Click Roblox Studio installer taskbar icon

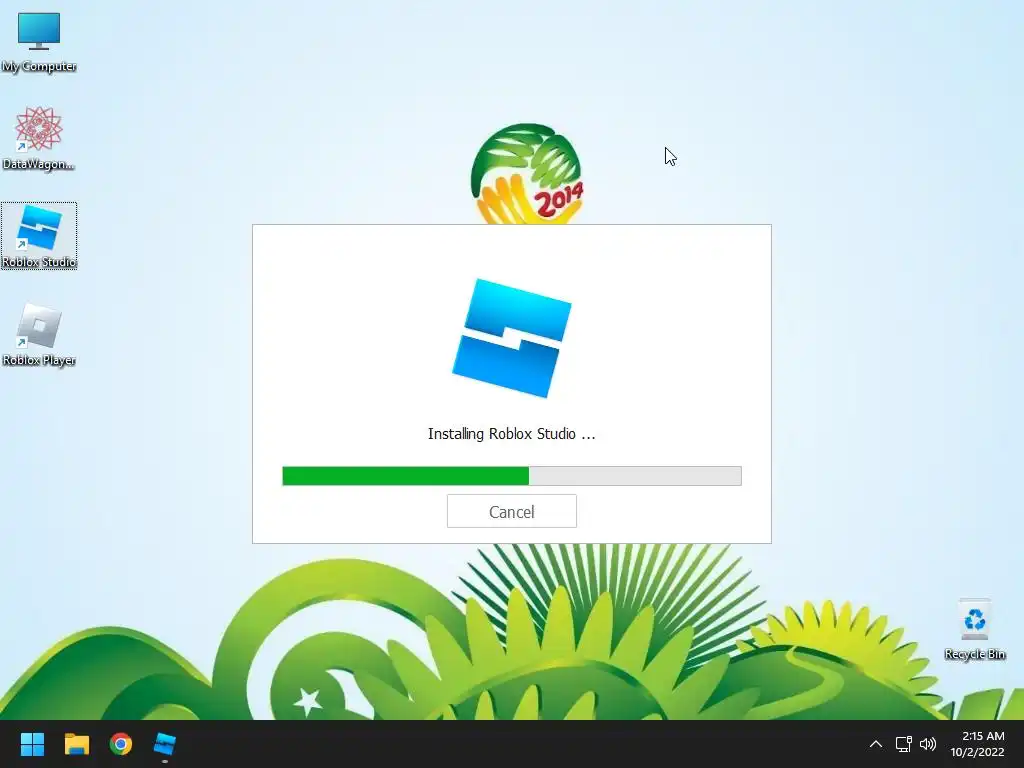coord(165,744)
